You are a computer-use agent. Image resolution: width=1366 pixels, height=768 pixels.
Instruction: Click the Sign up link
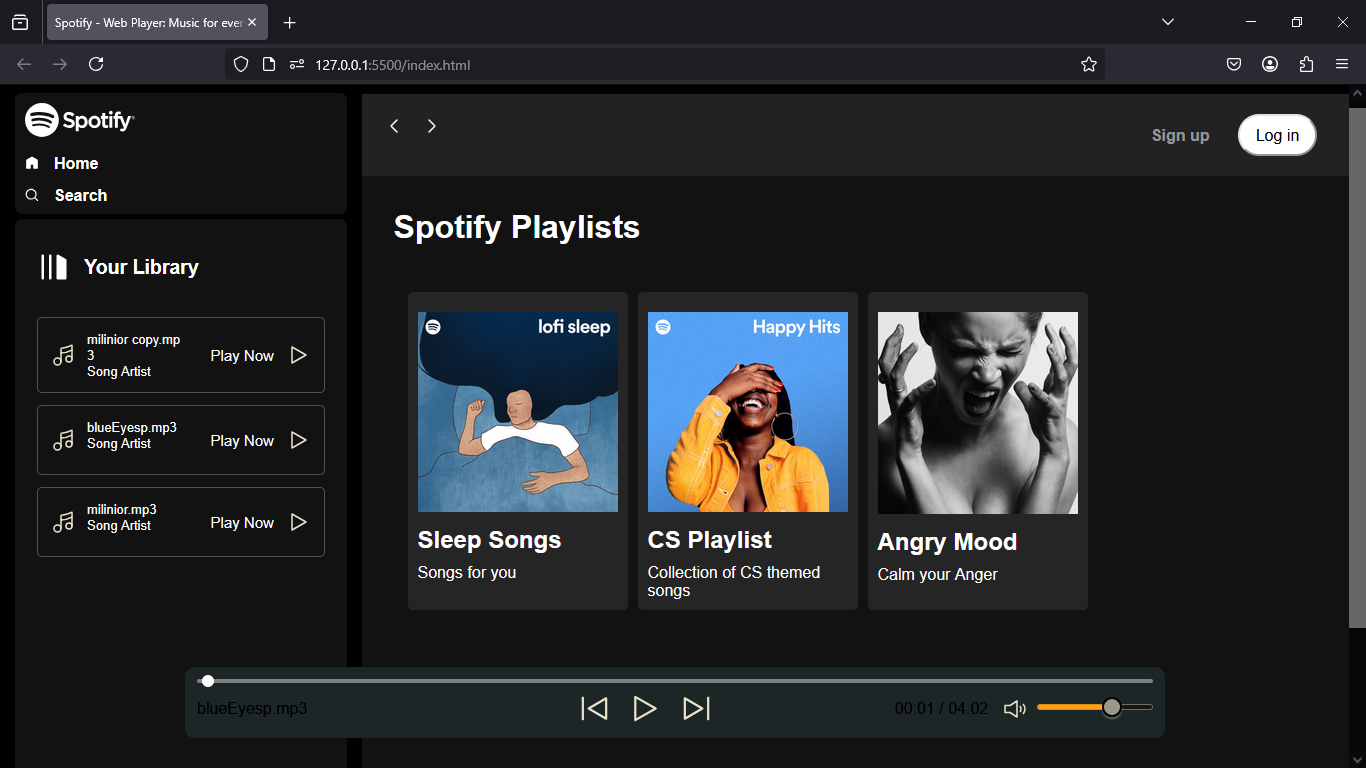[x=1180, y=136]
